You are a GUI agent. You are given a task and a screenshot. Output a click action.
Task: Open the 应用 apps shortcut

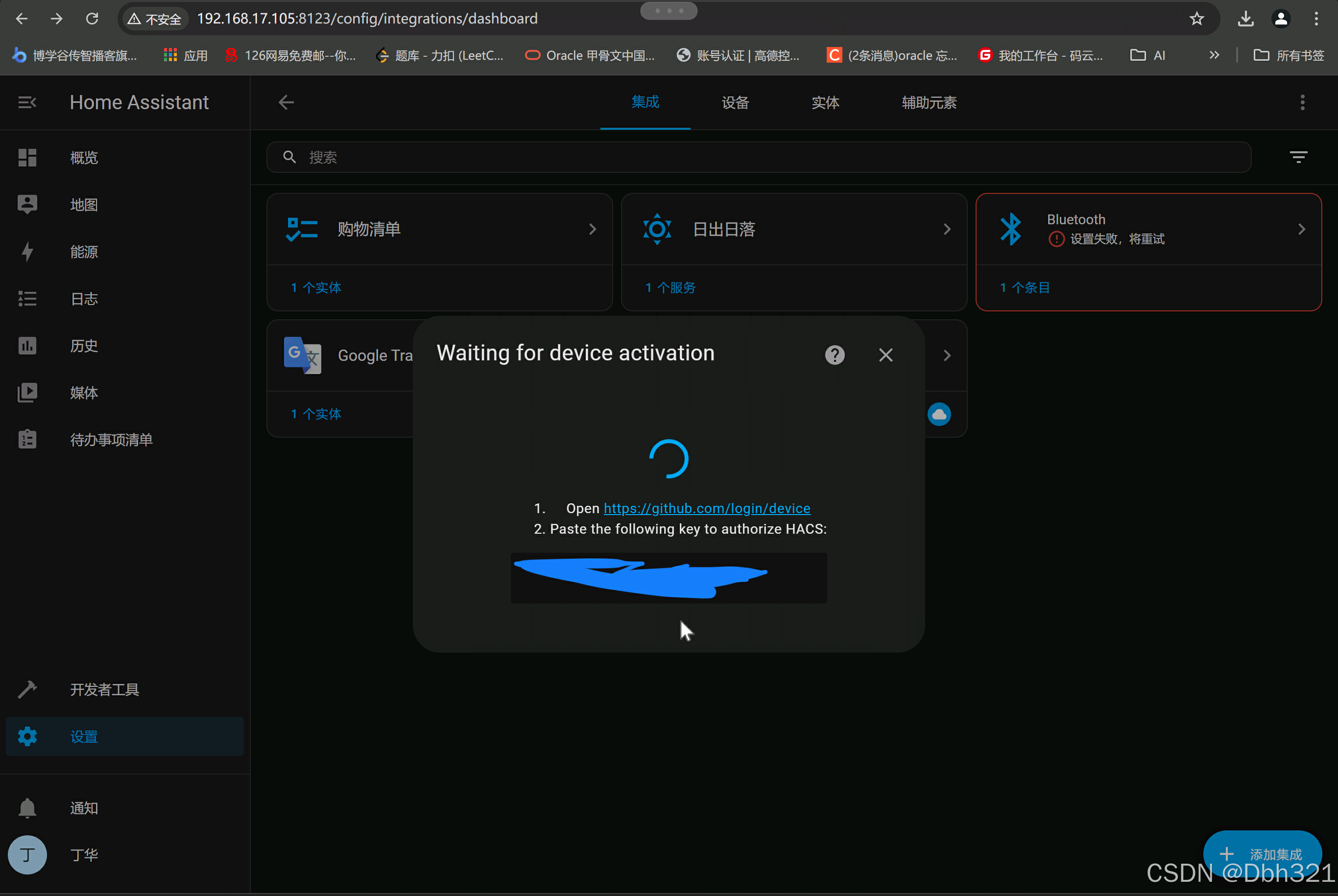(186, 55)
